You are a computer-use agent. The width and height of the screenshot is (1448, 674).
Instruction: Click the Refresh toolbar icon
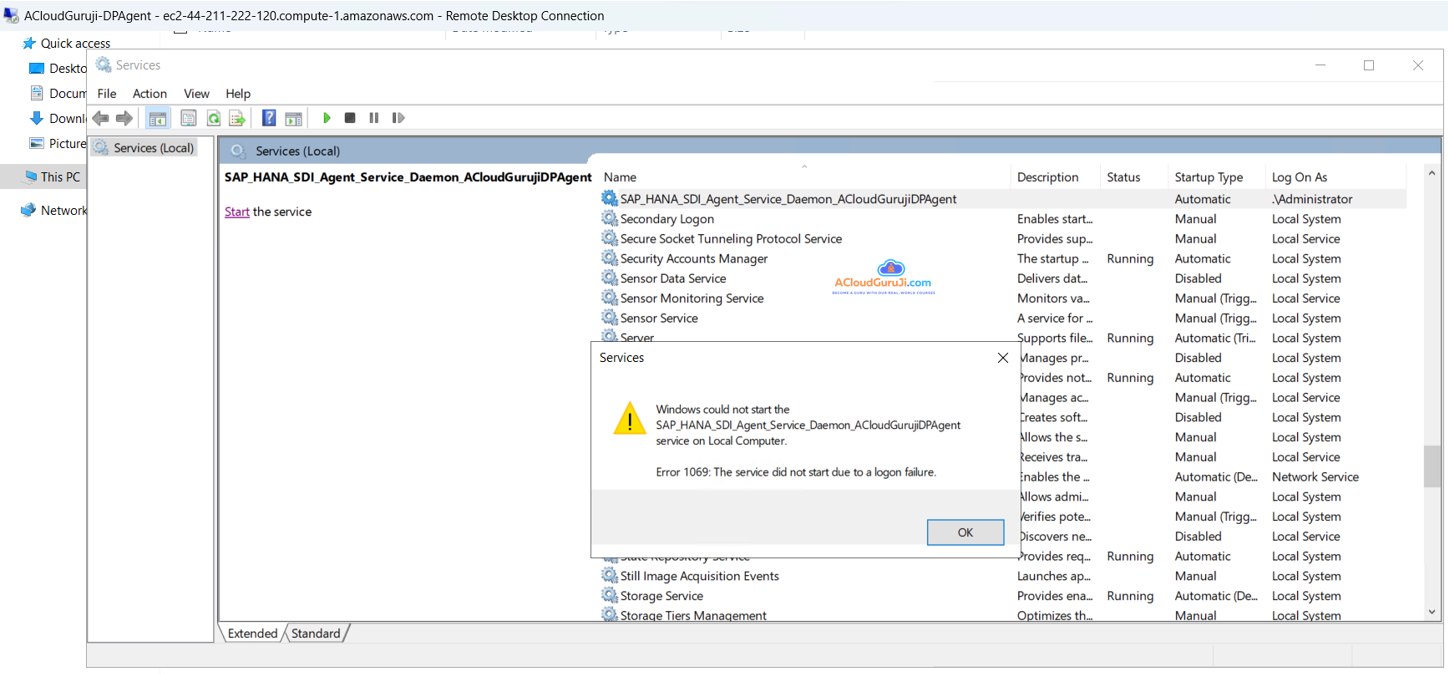[213, 118]
